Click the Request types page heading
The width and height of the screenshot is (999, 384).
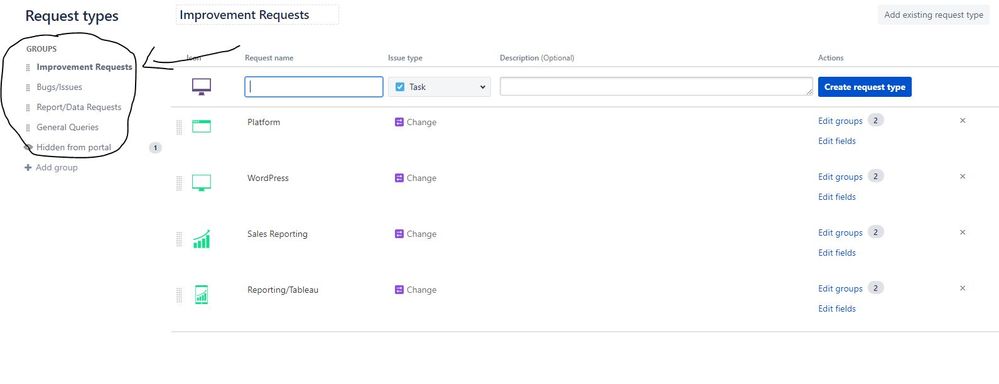coord(72,16)
